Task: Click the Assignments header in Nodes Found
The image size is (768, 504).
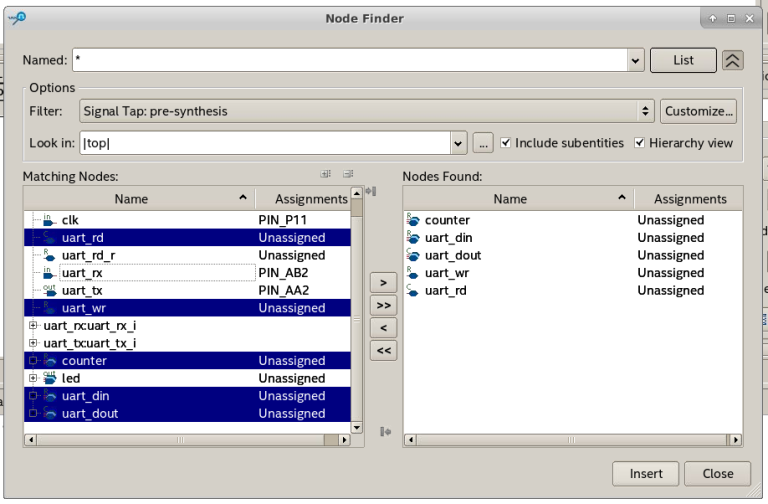Action: coord(689,199)
